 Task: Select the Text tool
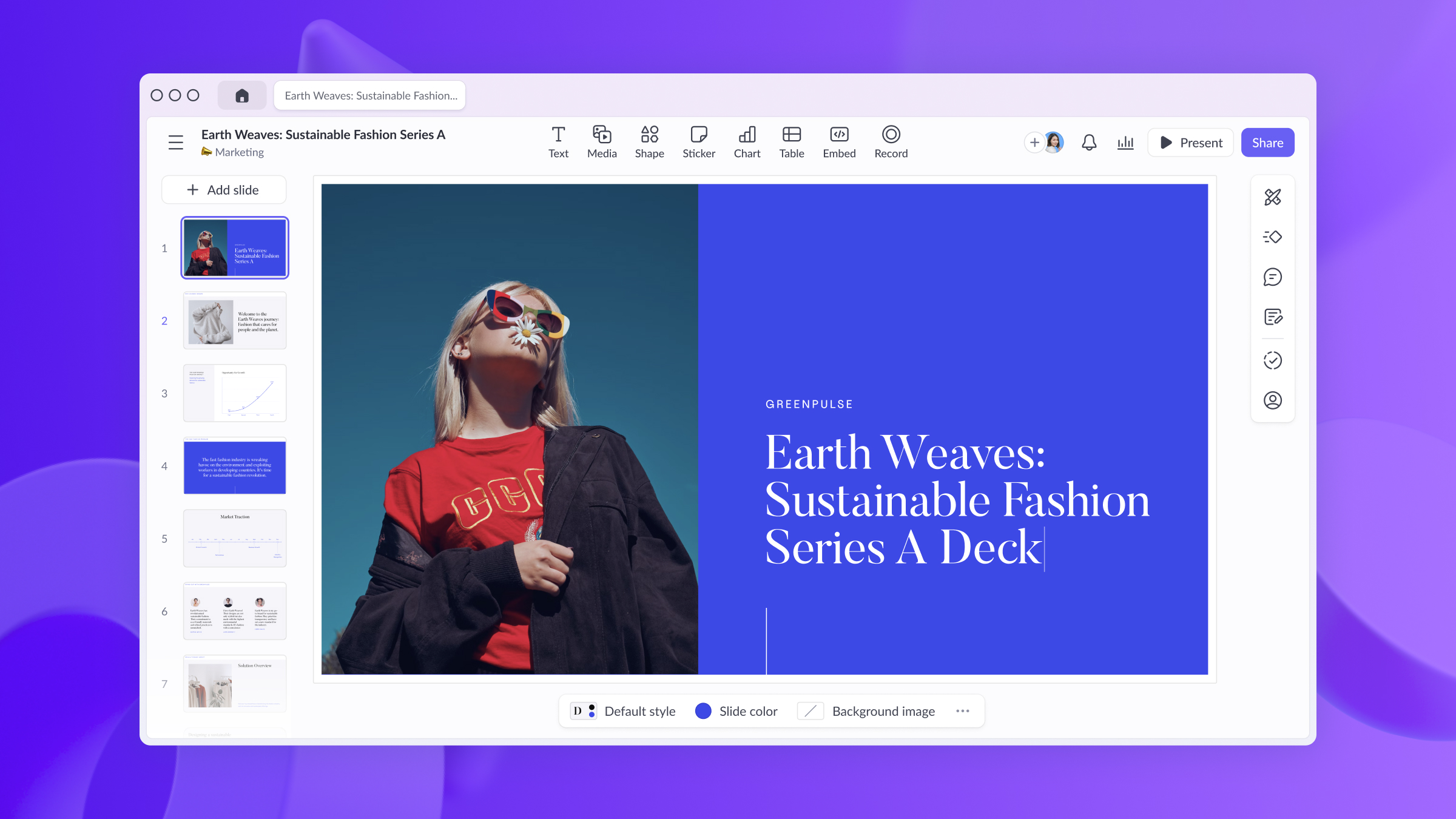click(x=558, y=143)
